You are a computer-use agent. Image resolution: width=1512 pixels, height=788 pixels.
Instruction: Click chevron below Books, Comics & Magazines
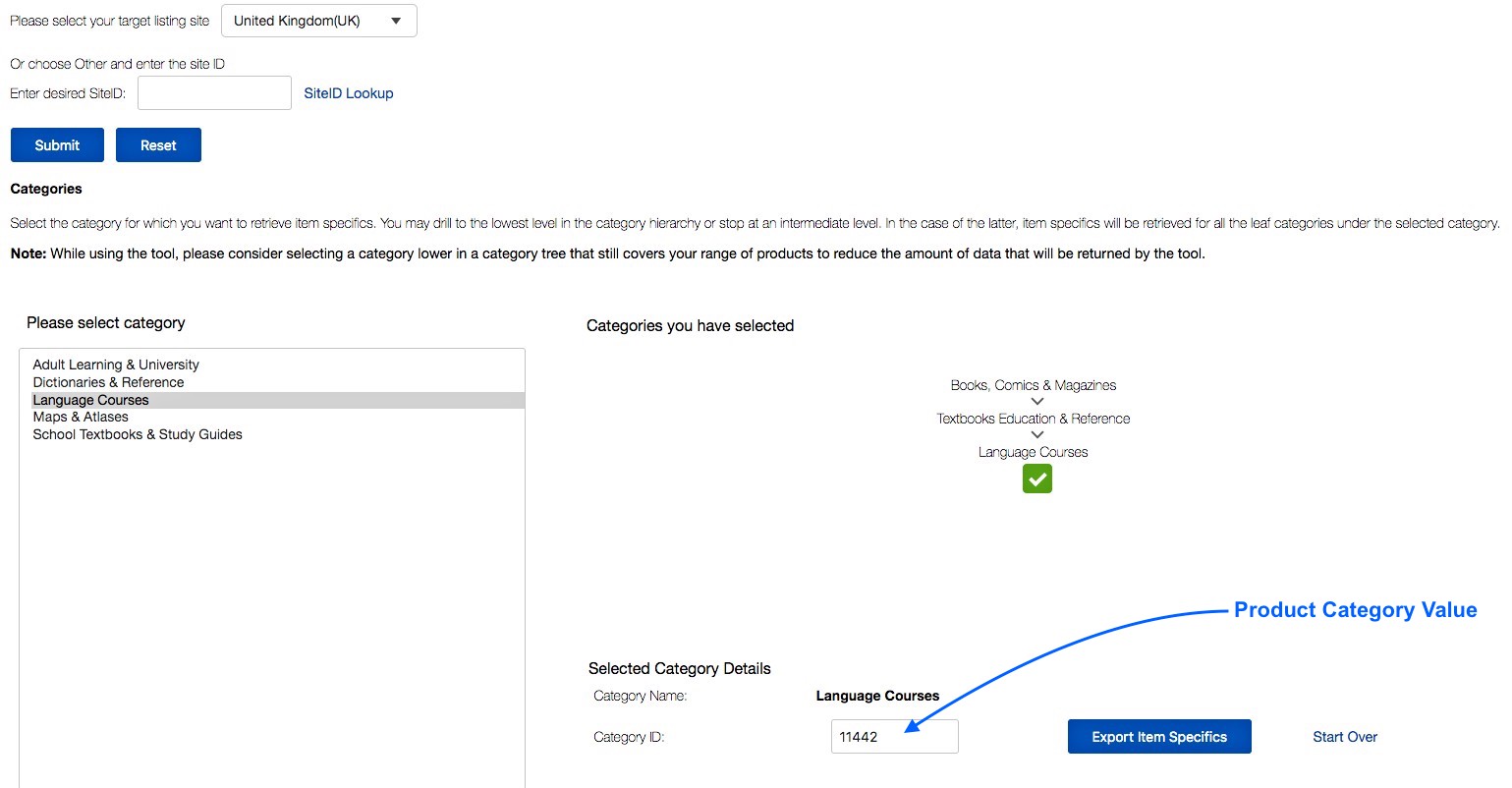coord(1036,402)
